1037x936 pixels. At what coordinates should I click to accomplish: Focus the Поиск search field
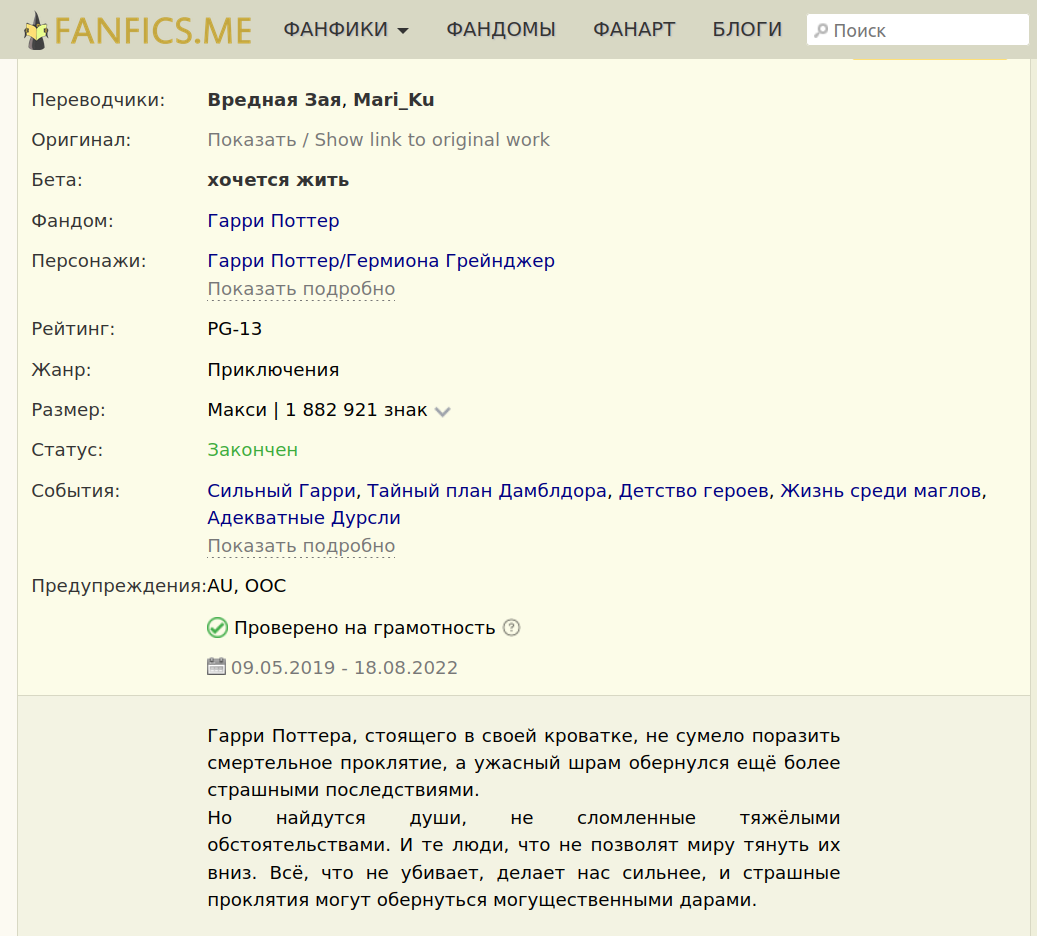pyautogui.click(x=917, y=30)
